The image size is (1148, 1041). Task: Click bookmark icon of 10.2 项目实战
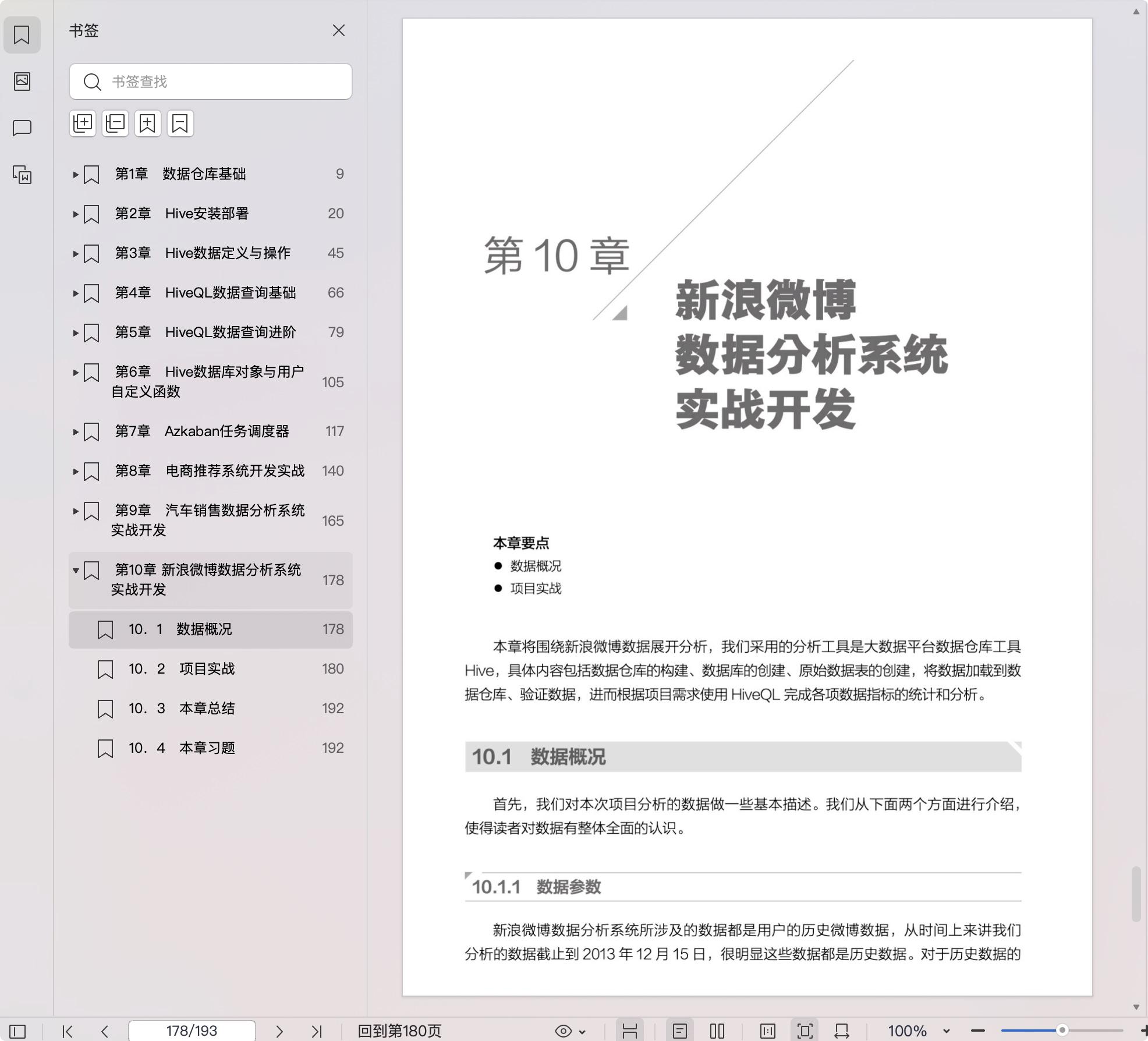[x=105, y=670]
